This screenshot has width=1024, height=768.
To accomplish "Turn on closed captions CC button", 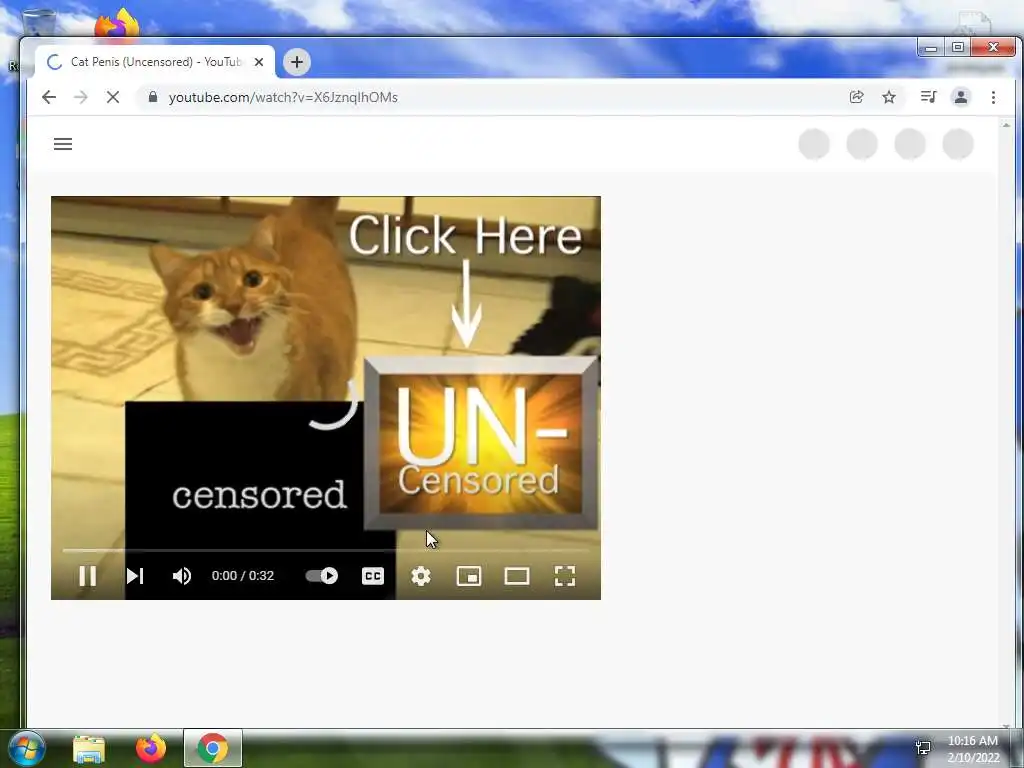I will (x=373, y=576).
